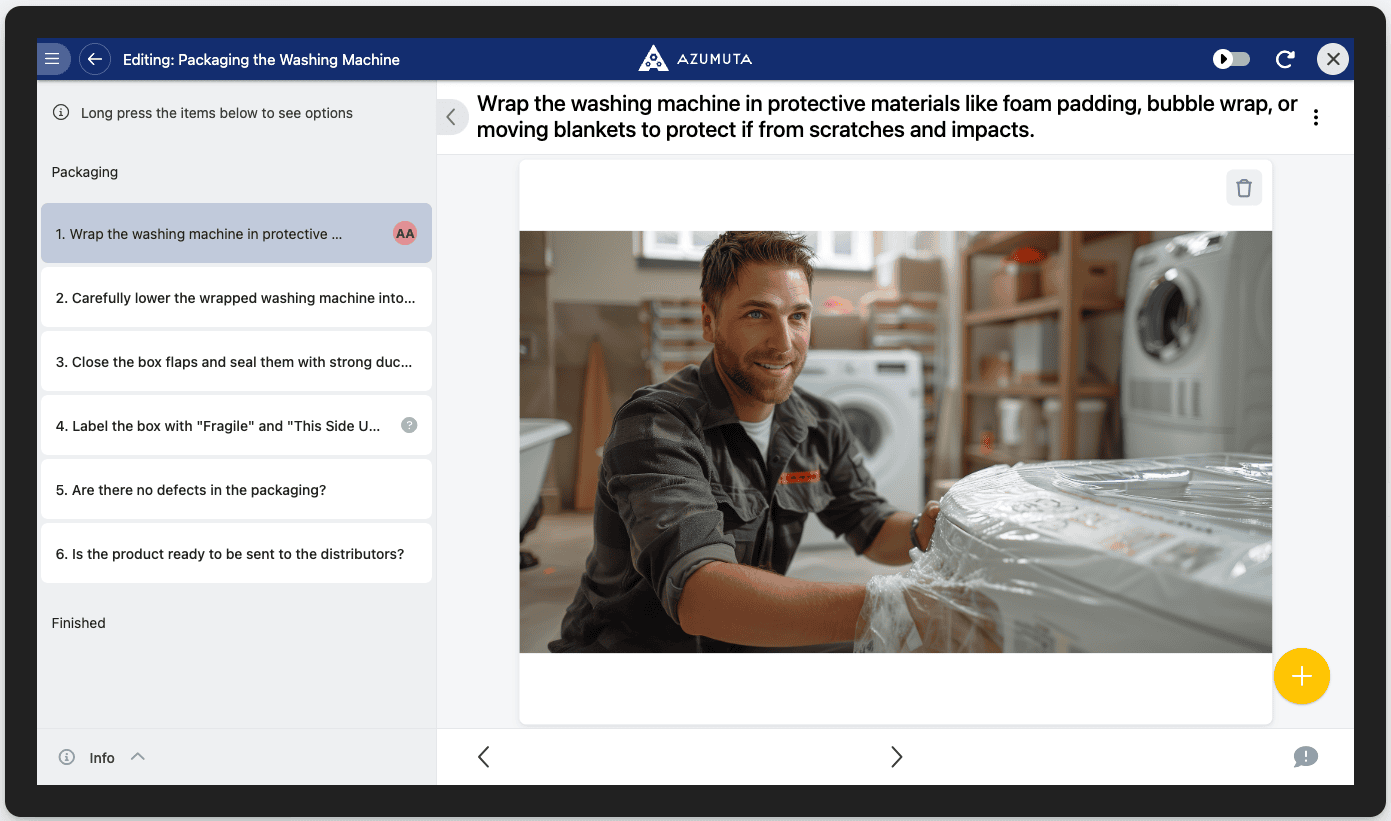Click the back arrow button
The height and width of the screenshot is (821, 1391).
click(95, 59)
